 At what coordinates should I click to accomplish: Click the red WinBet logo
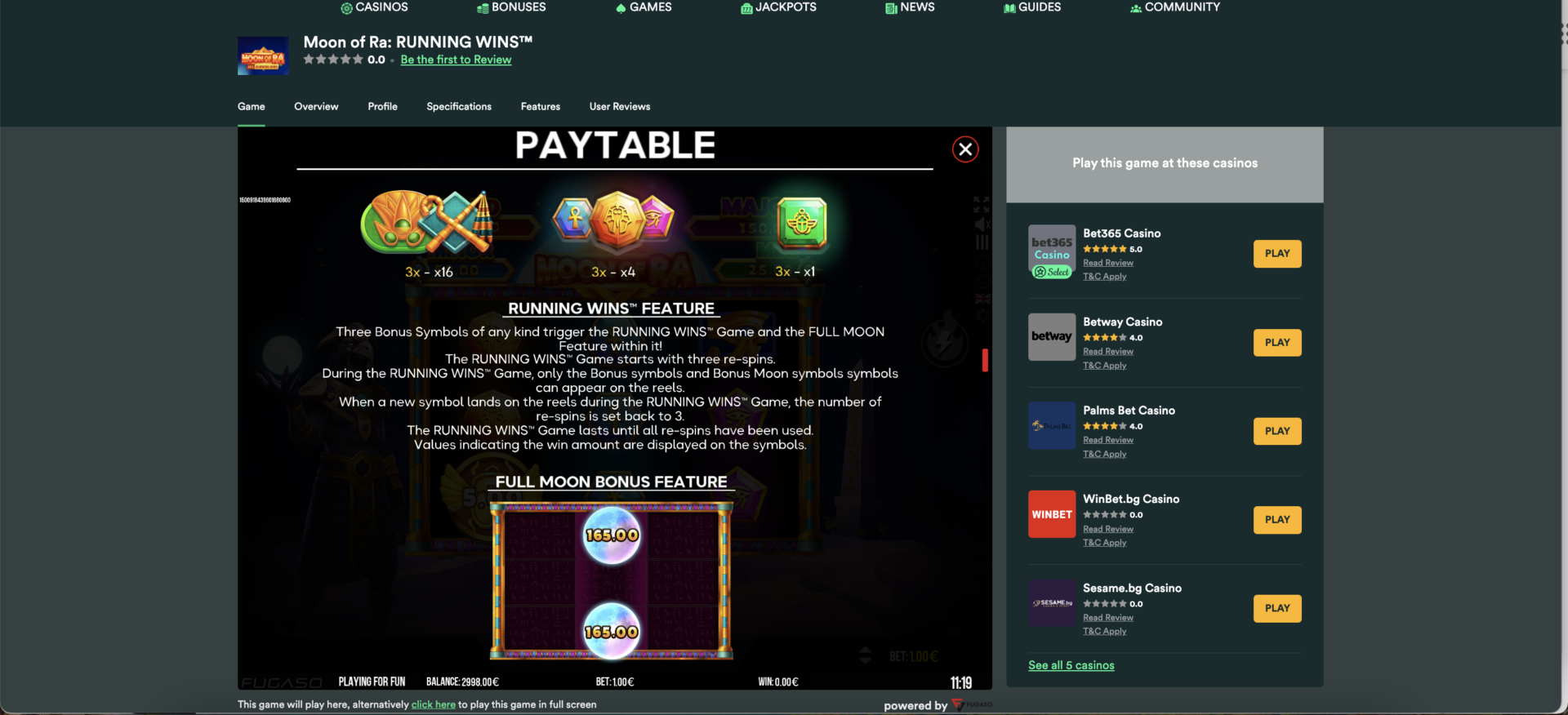click(1052, 514)
